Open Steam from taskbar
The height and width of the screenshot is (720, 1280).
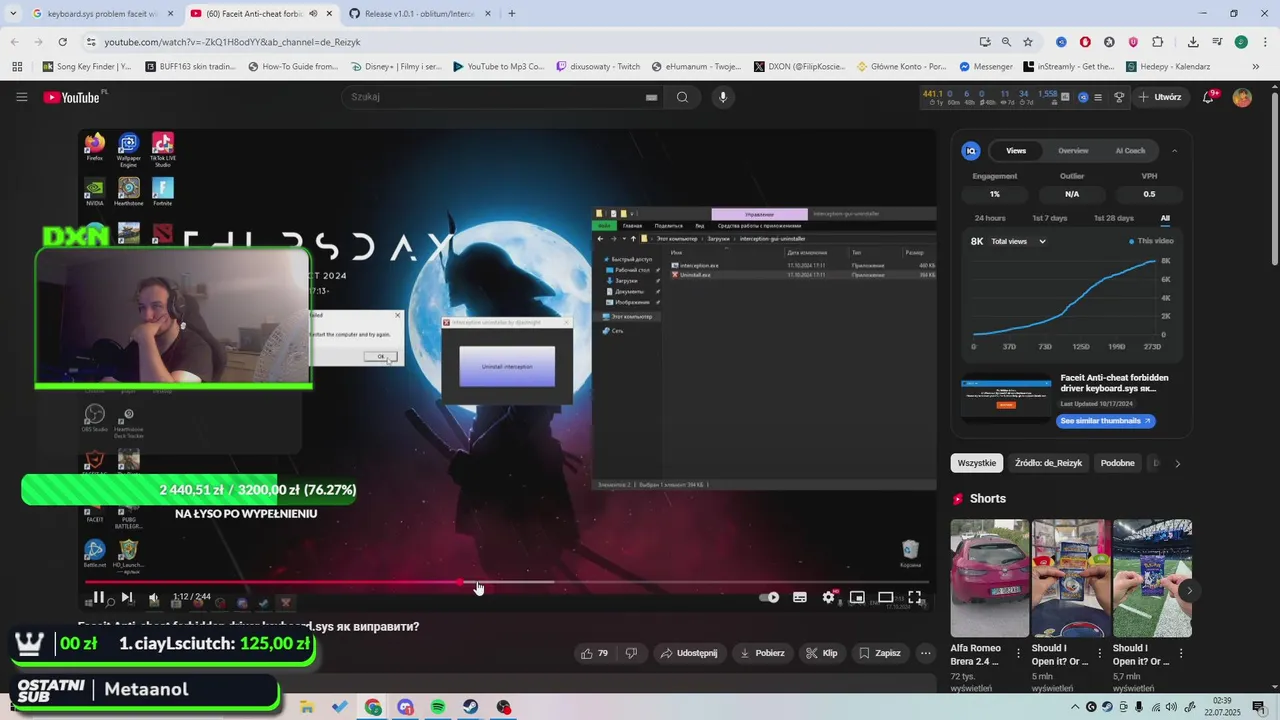coord(470,707)
